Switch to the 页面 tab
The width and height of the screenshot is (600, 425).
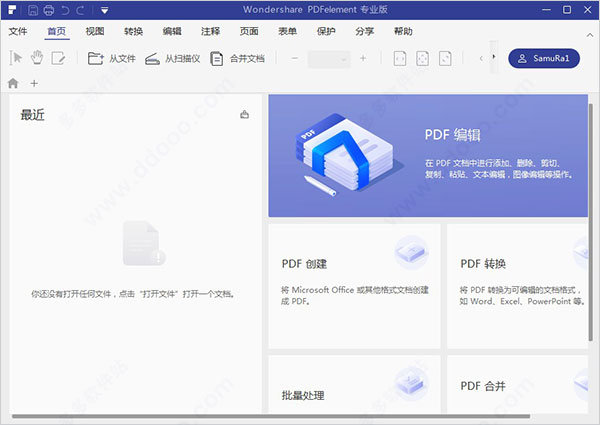[249, 31]
